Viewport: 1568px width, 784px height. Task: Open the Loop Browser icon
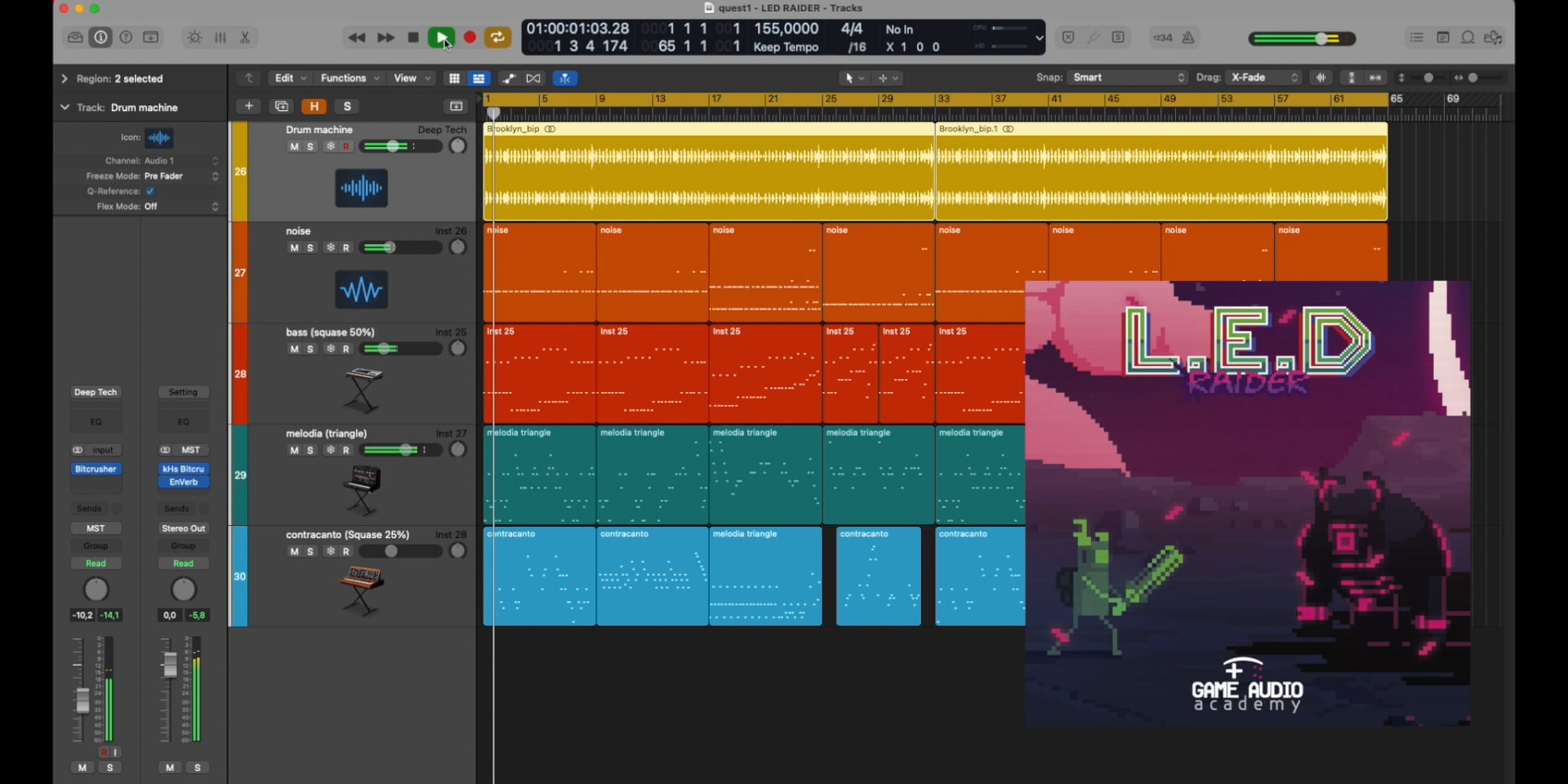pyautogui.click(x=1468, y=38)
